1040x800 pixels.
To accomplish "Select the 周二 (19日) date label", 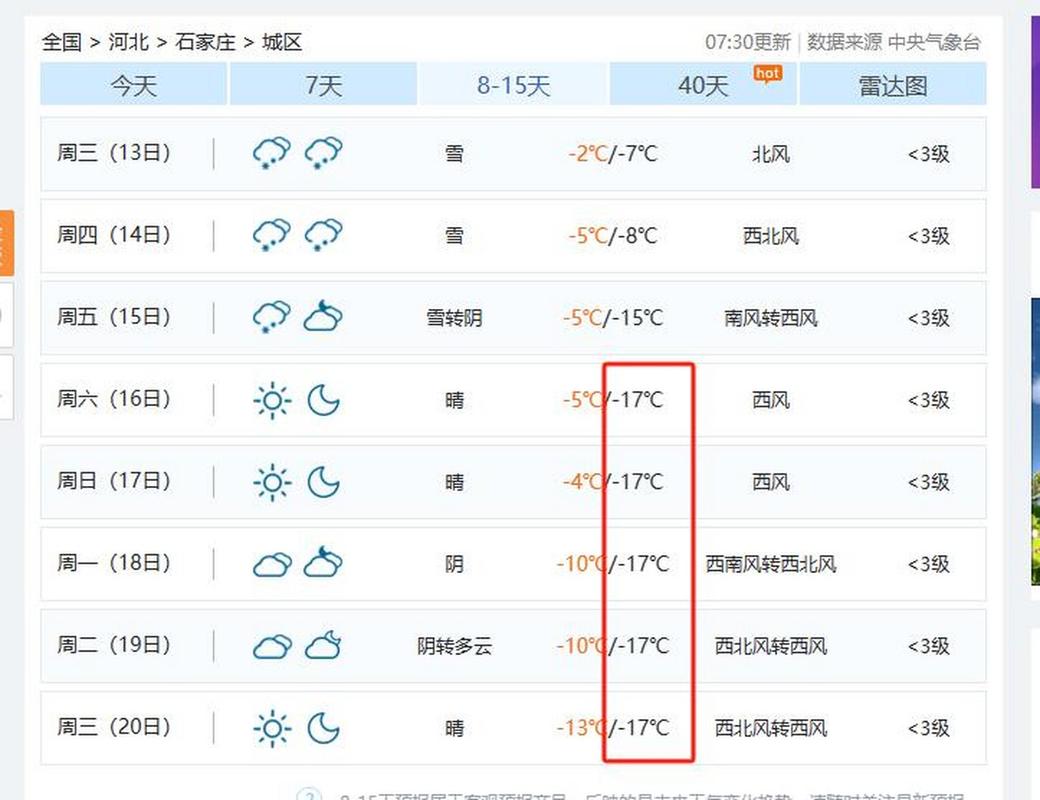I will click(113, 645).
